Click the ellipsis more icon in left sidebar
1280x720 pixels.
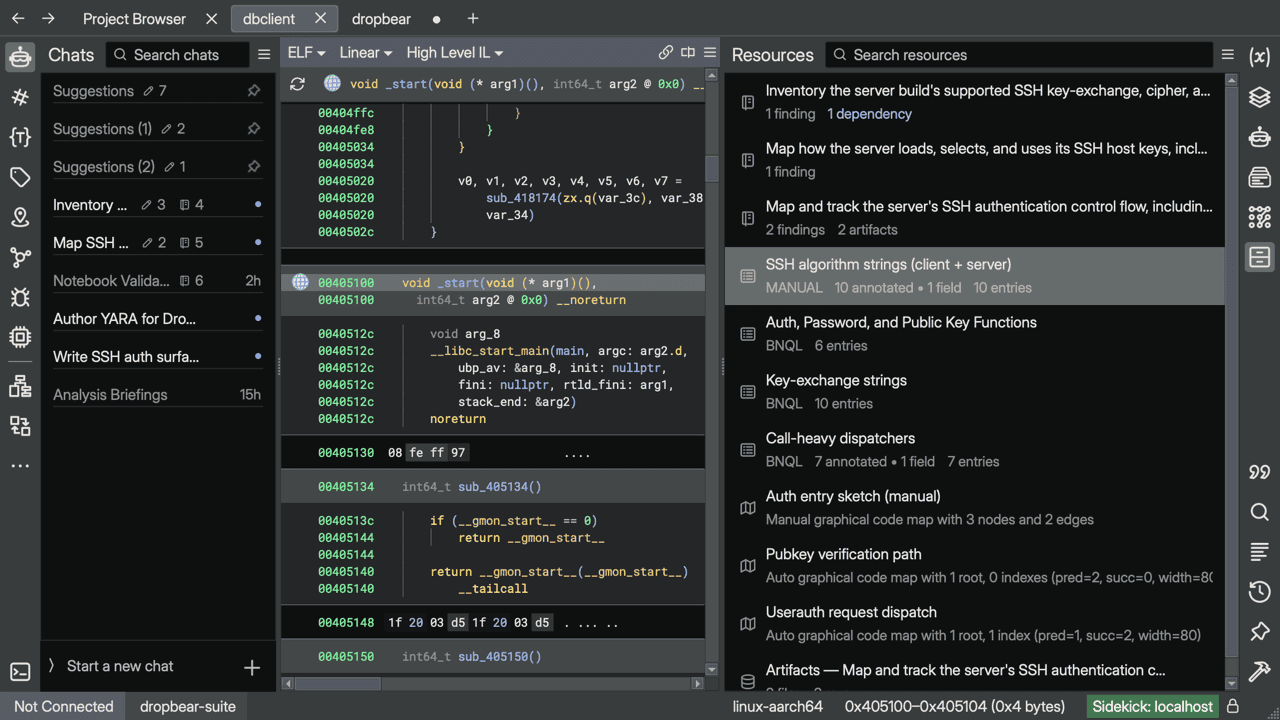point(20,466)
